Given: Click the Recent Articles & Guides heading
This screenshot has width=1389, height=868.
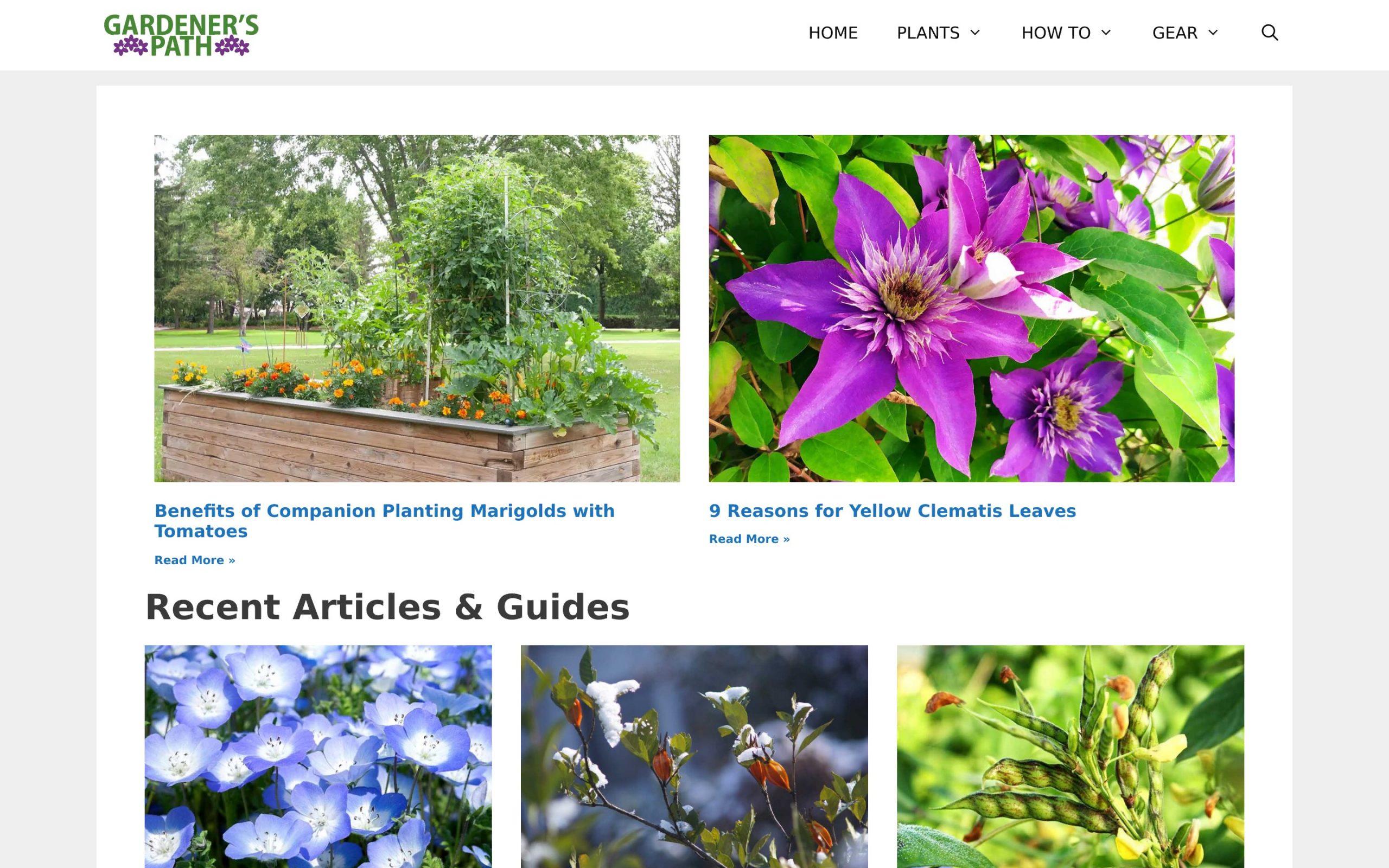Looking at the screenshot, I should (387, 608).
